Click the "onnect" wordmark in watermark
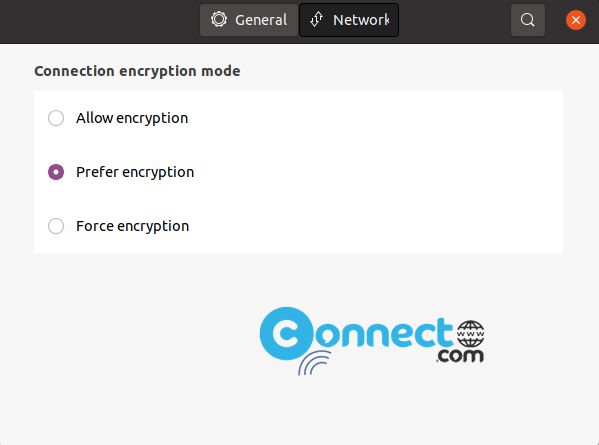The width and height of the screenshot is (599, 445). pos(384,333)
